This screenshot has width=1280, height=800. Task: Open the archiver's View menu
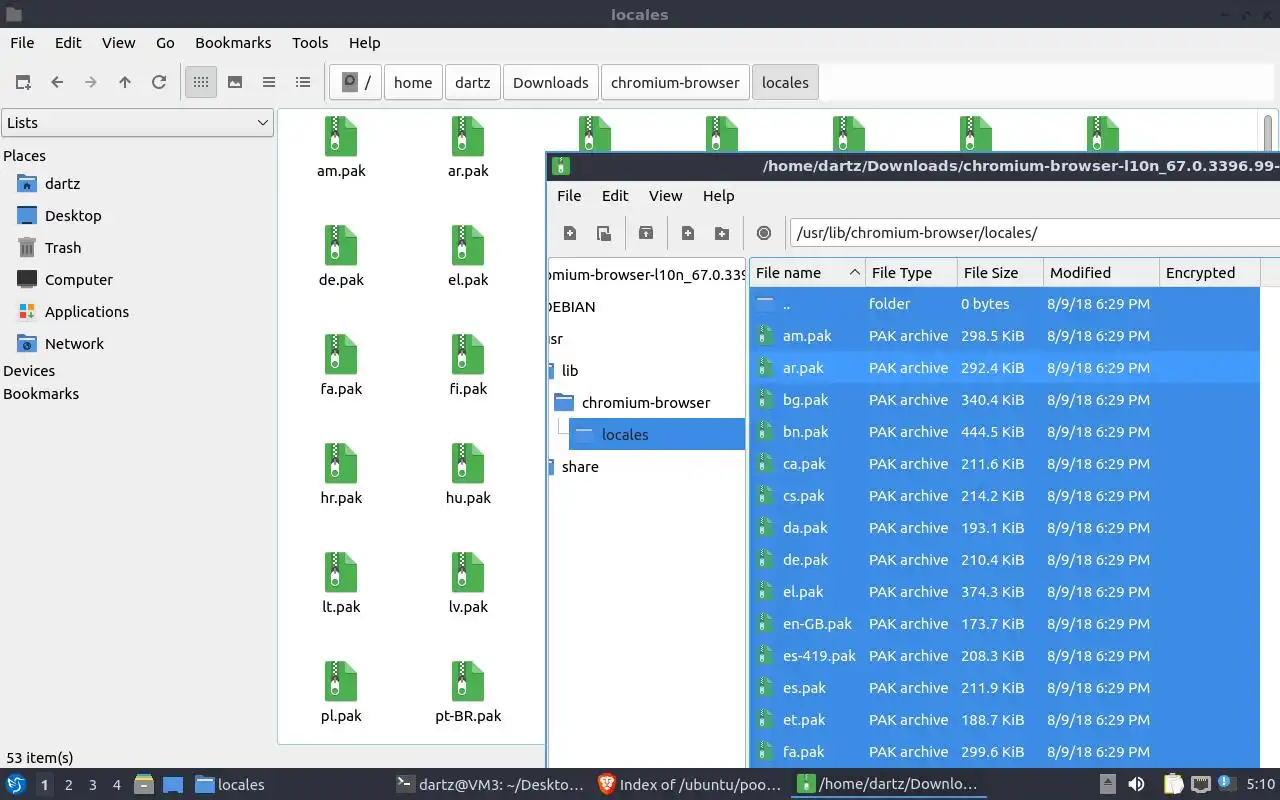(x=665, y=196)
